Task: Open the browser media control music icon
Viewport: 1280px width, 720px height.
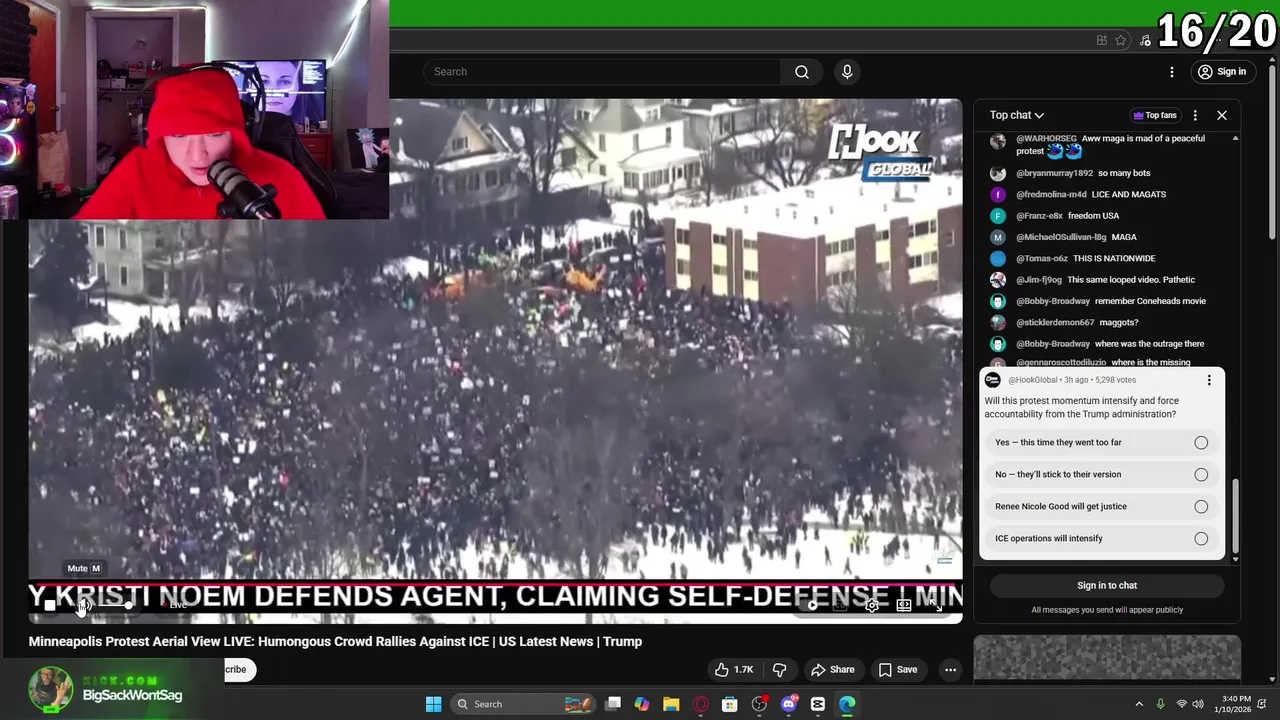Action: coord(1146,40)
